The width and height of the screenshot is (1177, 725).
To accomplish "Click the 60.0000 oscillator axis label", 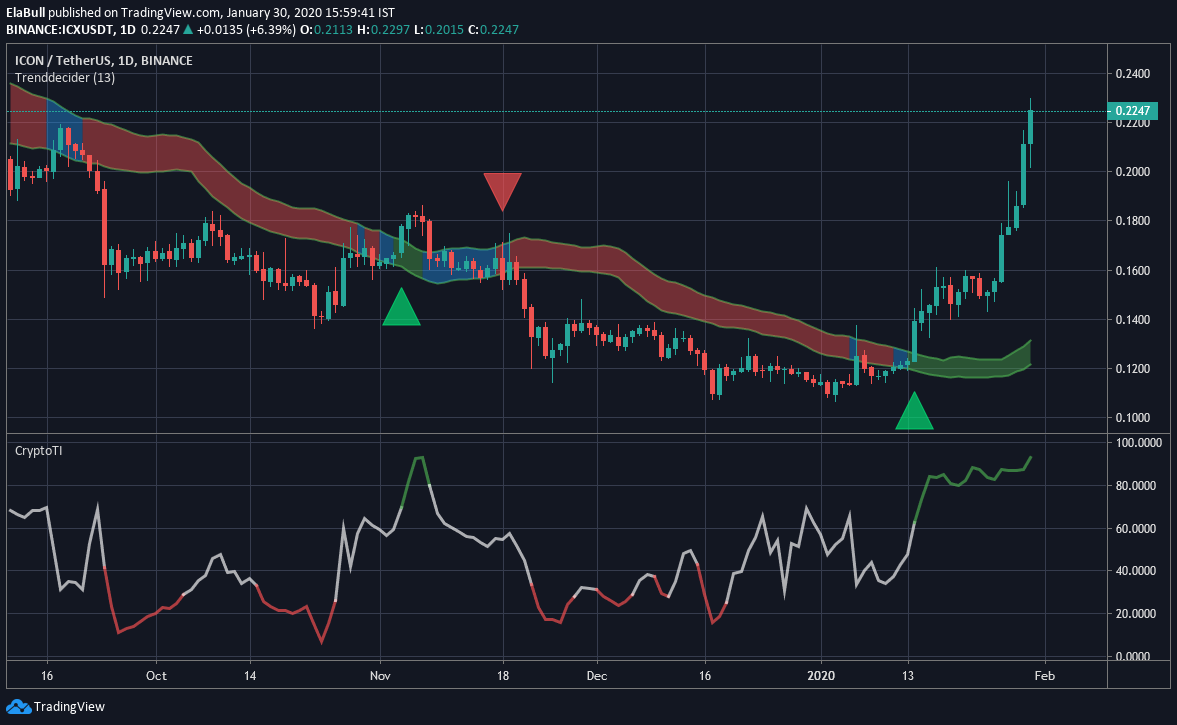I will tap(1135, 528).
